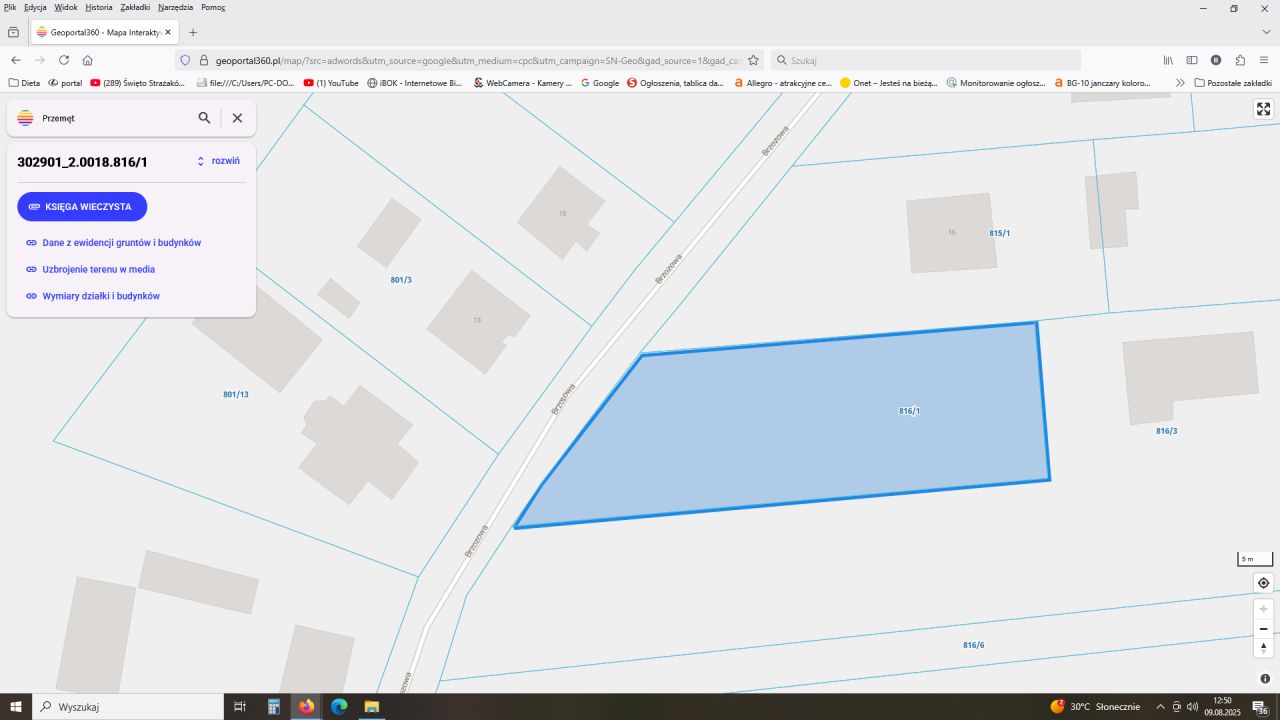Viewport: 1280px width, 720px height.
Task: Zoom in on the map
Action: pyautogui.click(x=1263, y=609)
